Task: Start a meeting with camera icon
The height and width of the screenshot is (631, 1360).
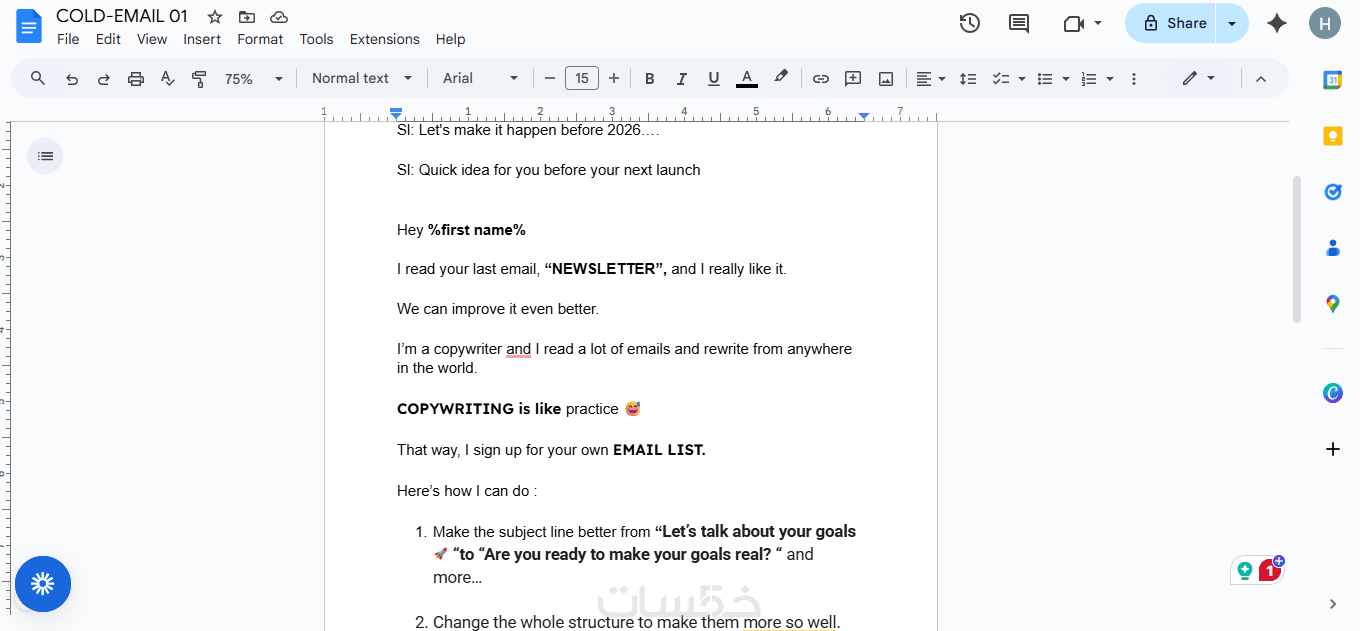Action: pyautogui.click(x=1074, y=23)
